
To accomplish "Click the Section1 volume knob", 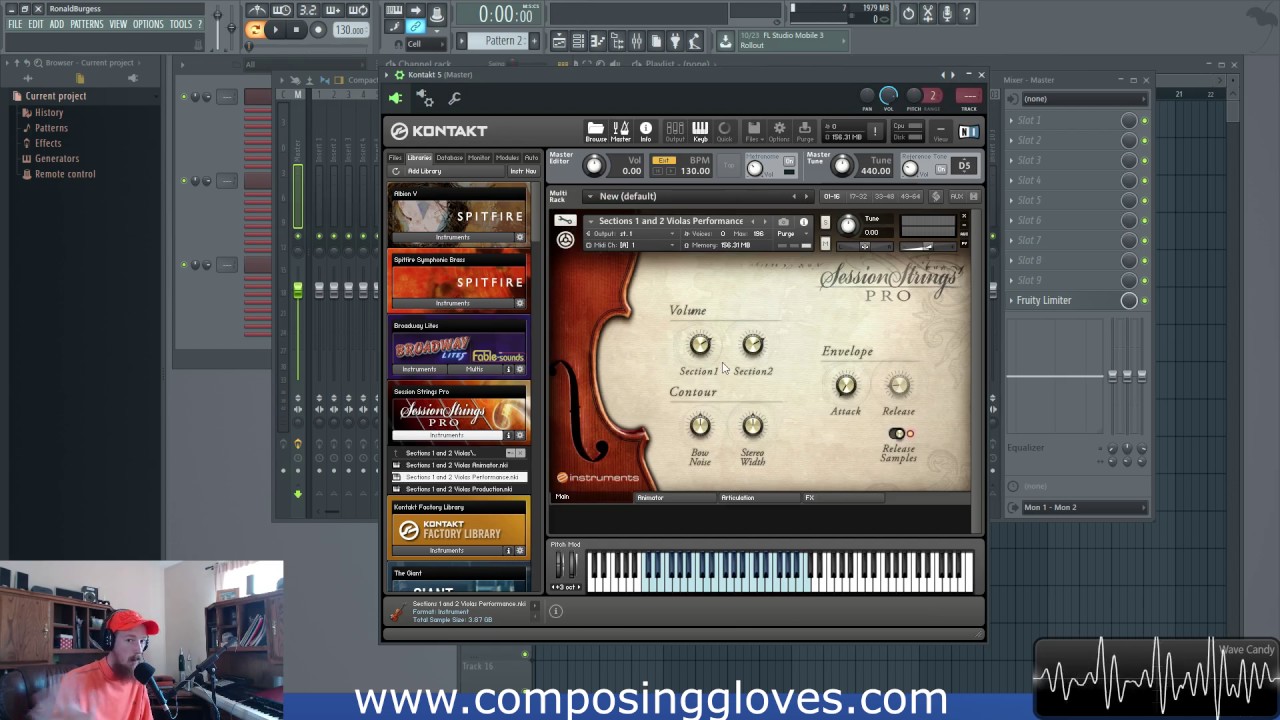I will tap(700, 345).
